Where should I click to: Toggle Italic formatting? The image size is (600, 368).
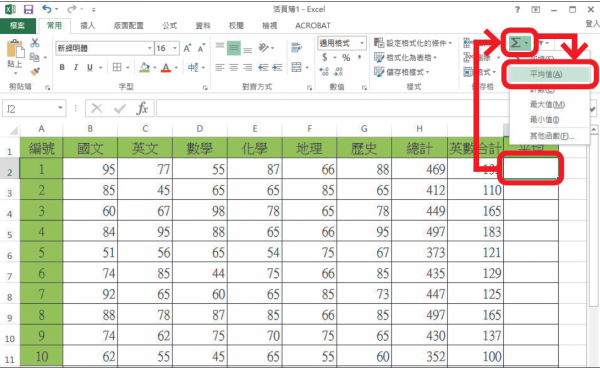click(76, 67)
